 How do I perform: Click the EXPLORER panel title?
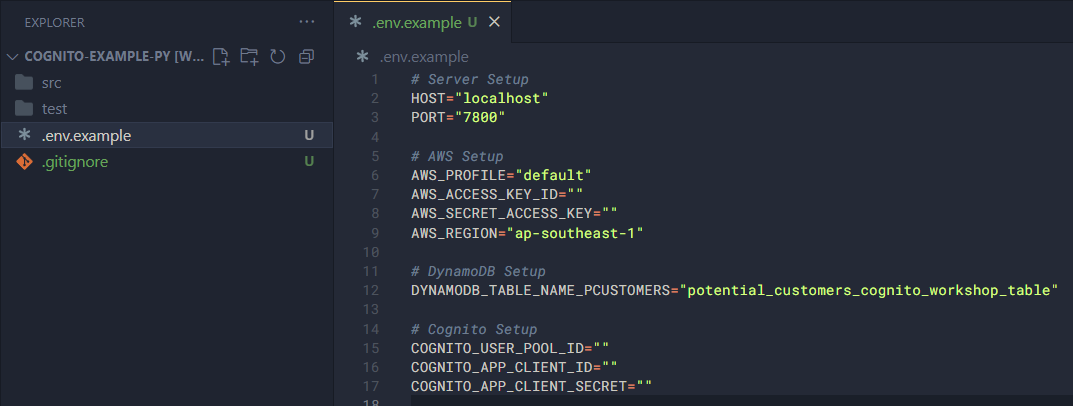coord(54,21)
